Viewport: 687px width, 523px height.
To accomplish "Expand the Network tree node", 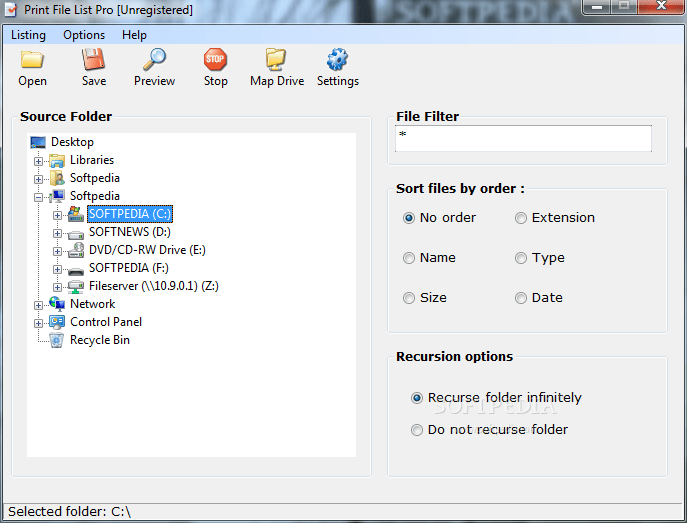I will (39, 305).
